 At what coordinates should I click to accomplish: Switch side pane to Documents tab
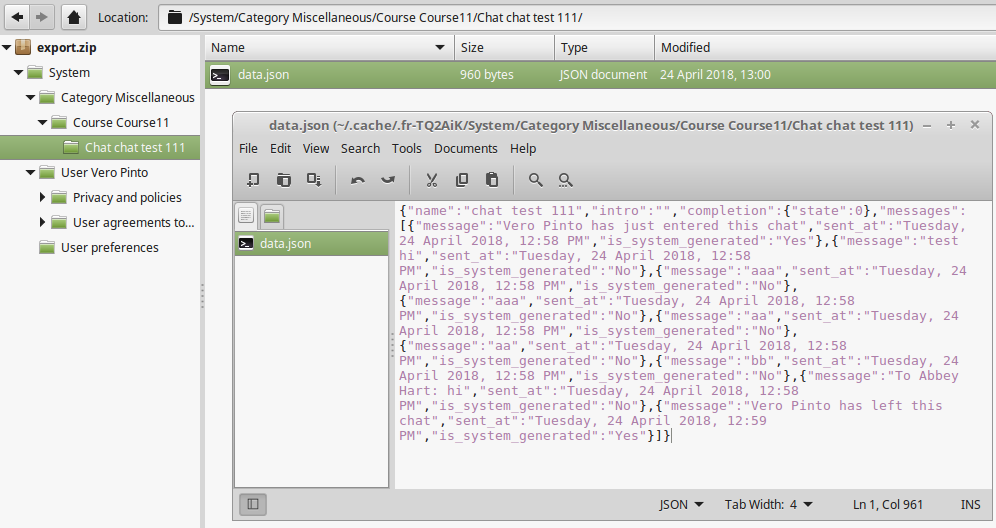(x=246, y=215)
